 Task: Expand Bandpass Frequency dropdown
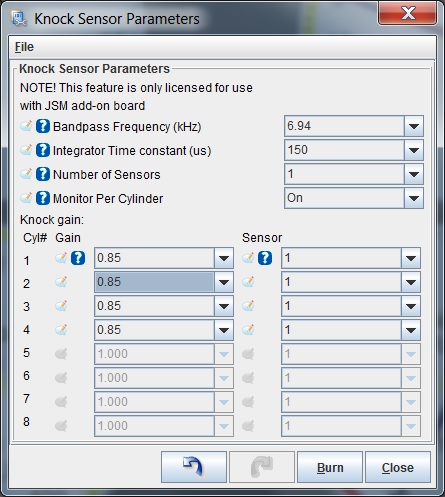pos(414,126)
